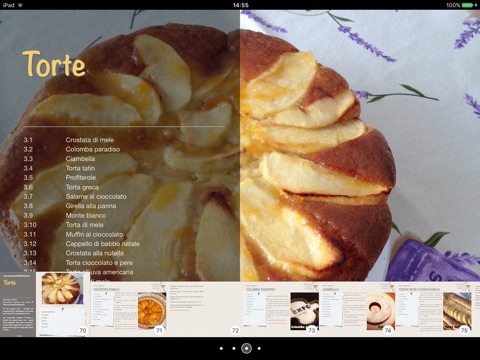This screenshot has height=360, width=480.
Task: Jump to Profiterole section 3.5
Action: 81,178
